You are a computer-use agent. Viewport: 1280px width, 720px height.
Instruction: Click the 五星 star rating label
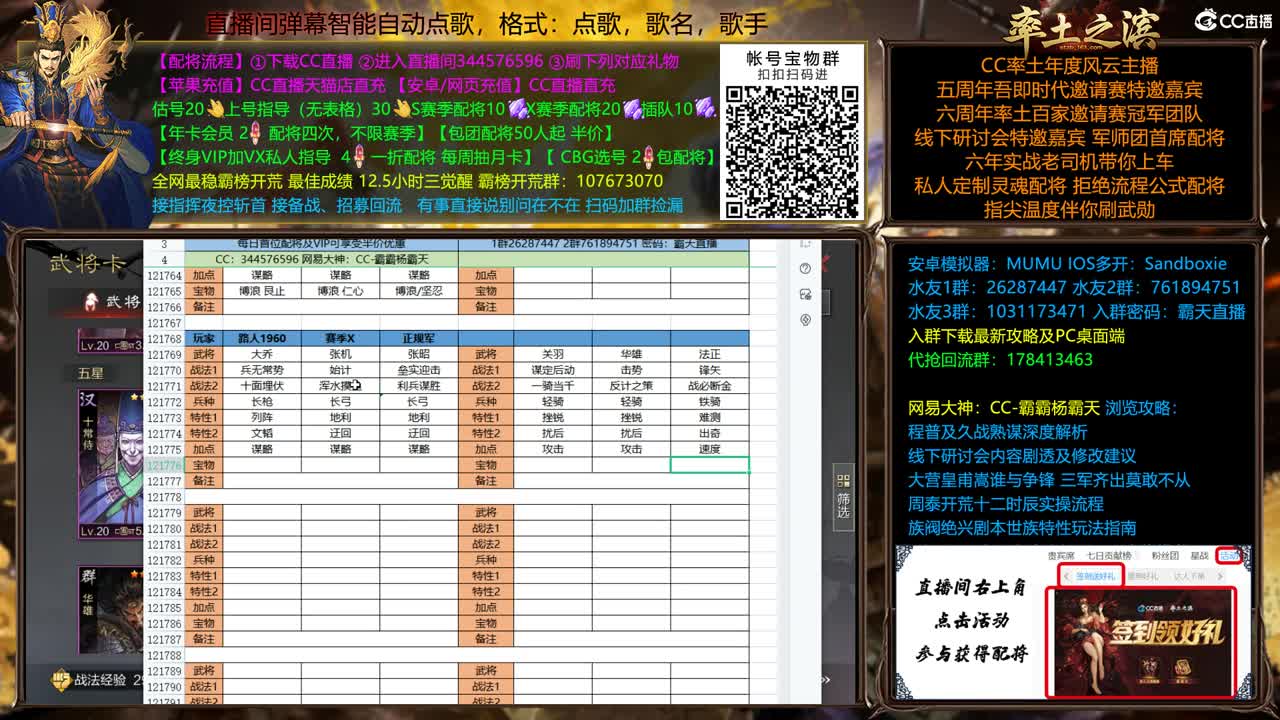[90, 372]
